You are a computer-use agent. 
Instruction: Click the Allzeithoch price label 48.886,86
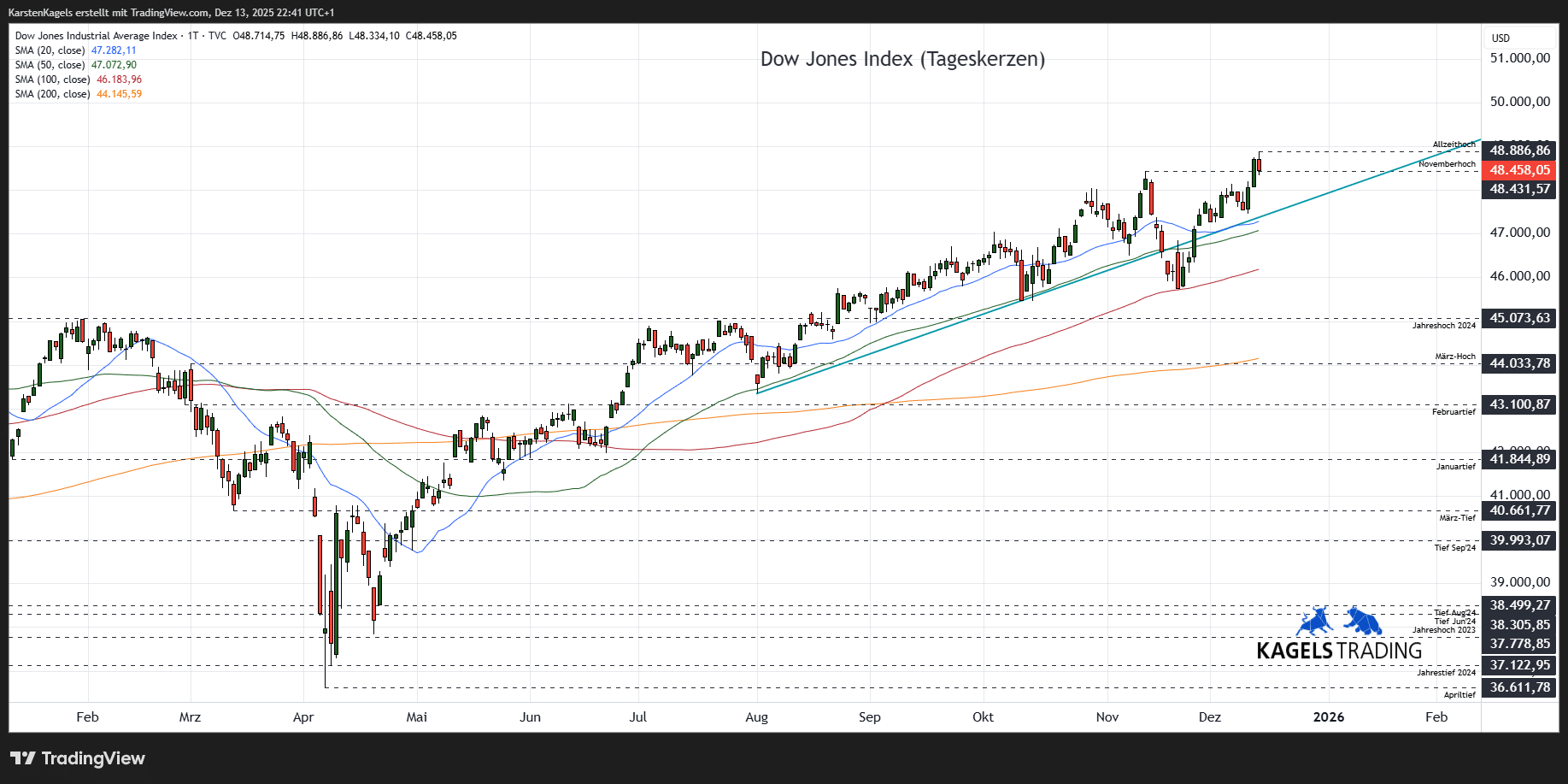1519,150
